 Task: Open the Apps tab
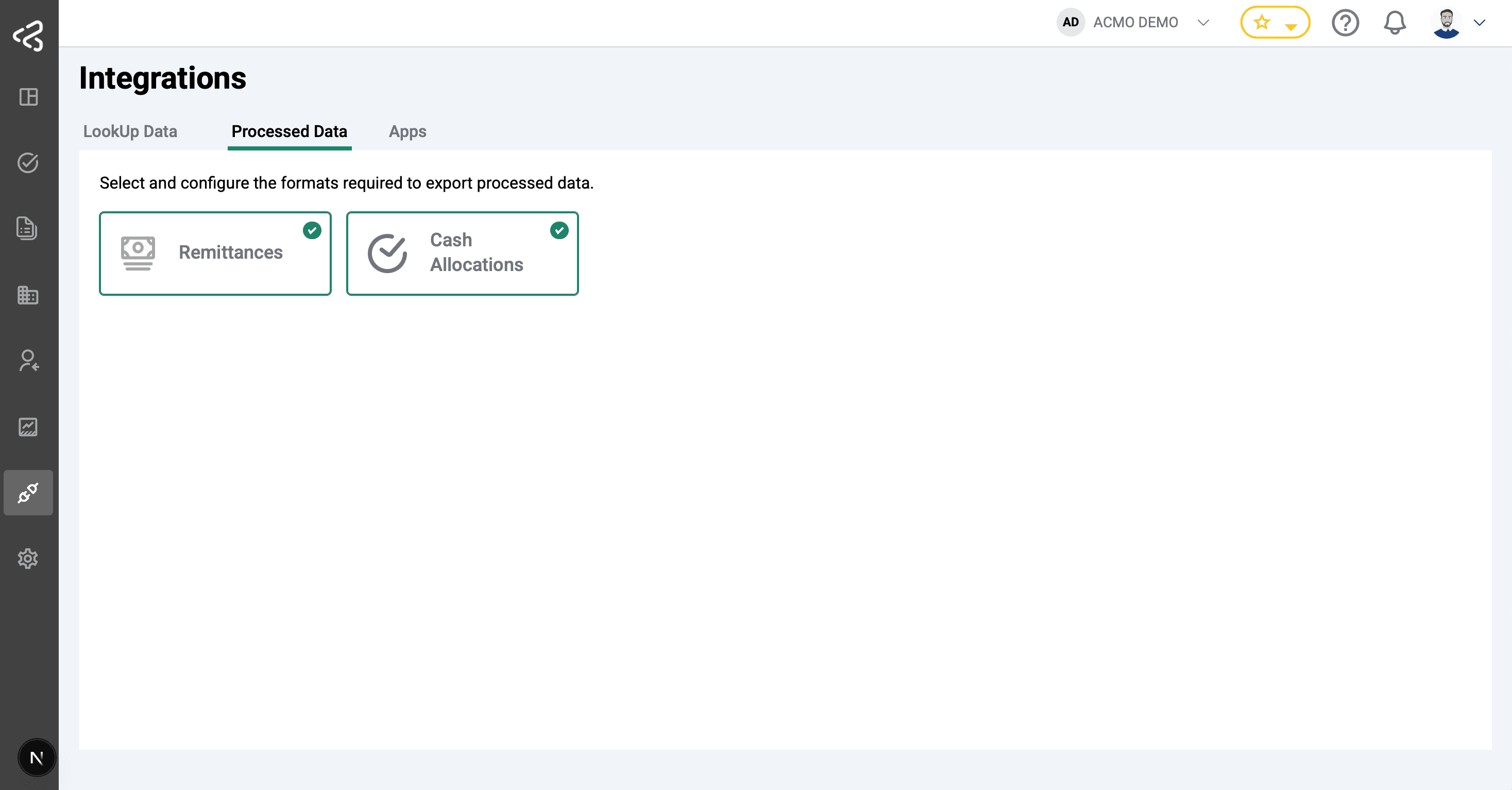407,131
